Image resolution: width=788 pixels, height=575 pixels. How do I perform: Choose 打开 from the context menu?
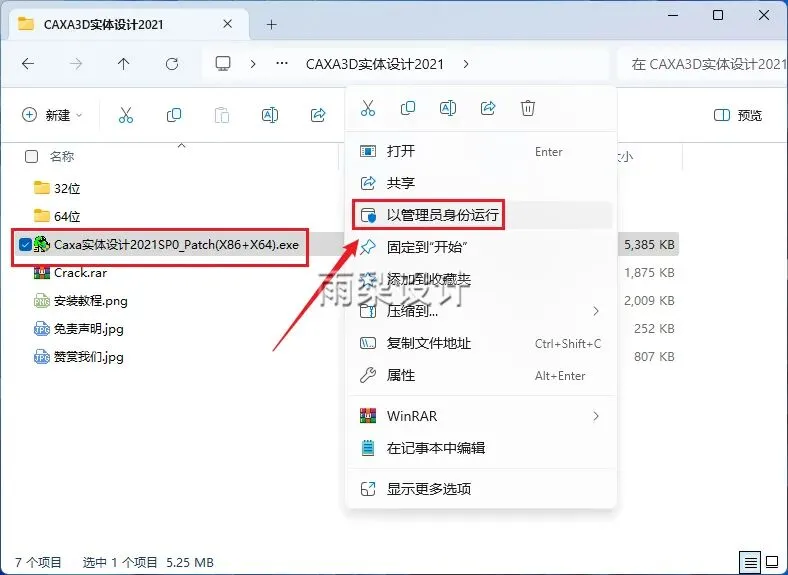pos(481,151)
